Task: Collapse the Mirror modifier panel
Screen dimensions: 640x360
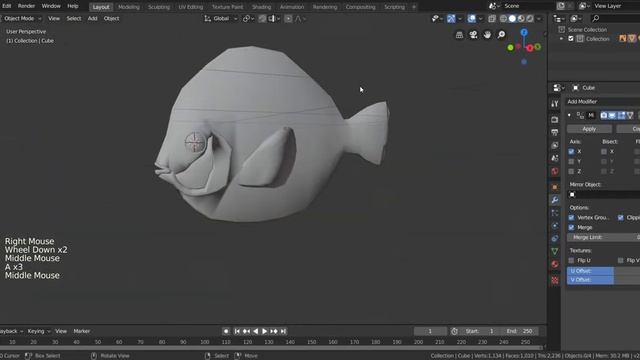Action: point(569,115)
